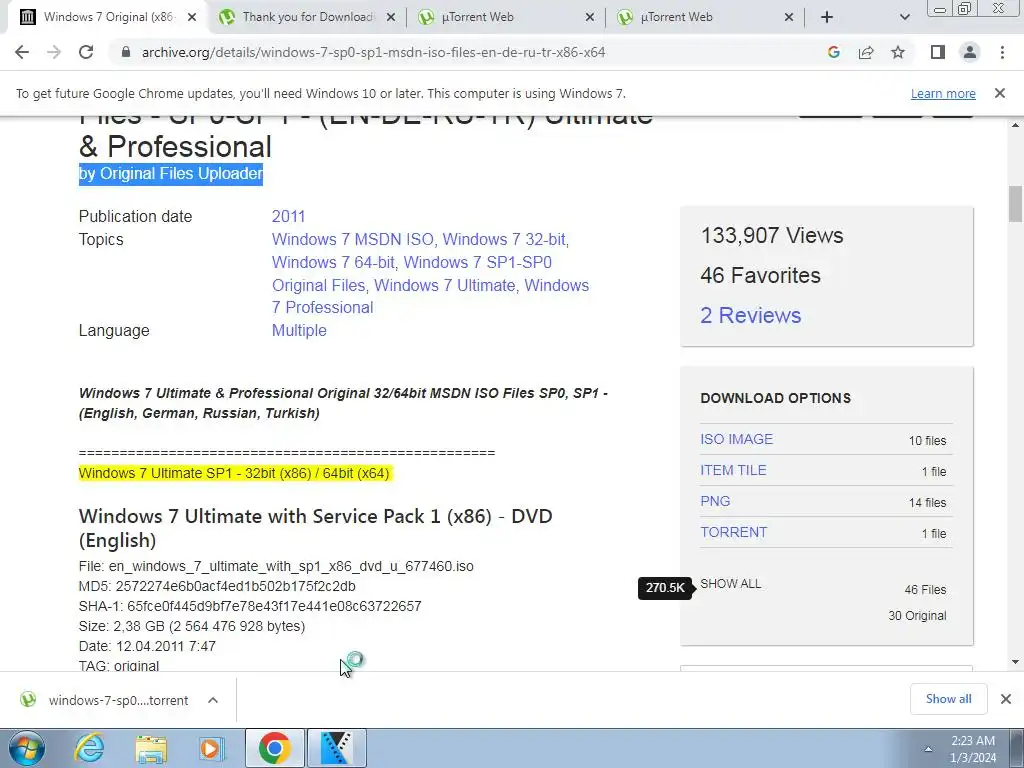Close the Windows 7 Original tab
The height and width of the screenshot is (768, 1024).
coord(191,18)
